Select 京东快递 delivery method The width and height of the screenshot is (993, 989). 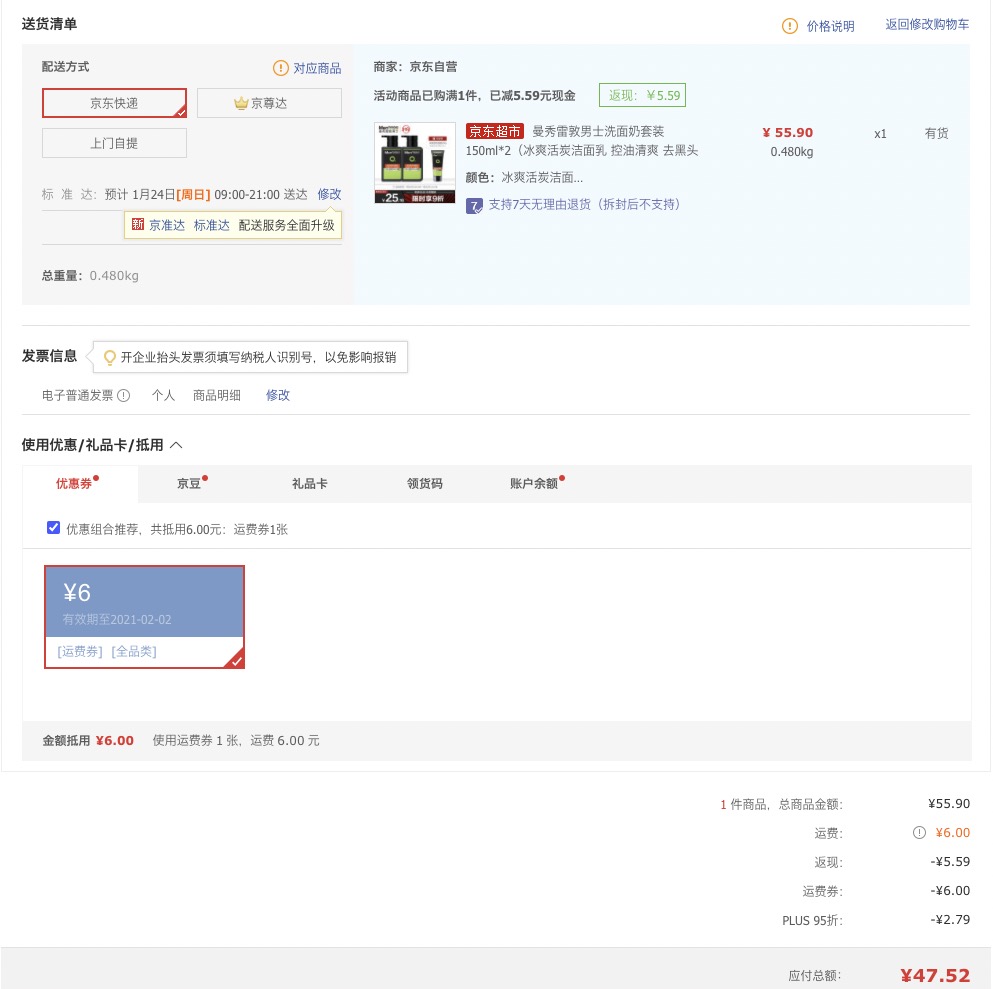click(x=114, y=103)
